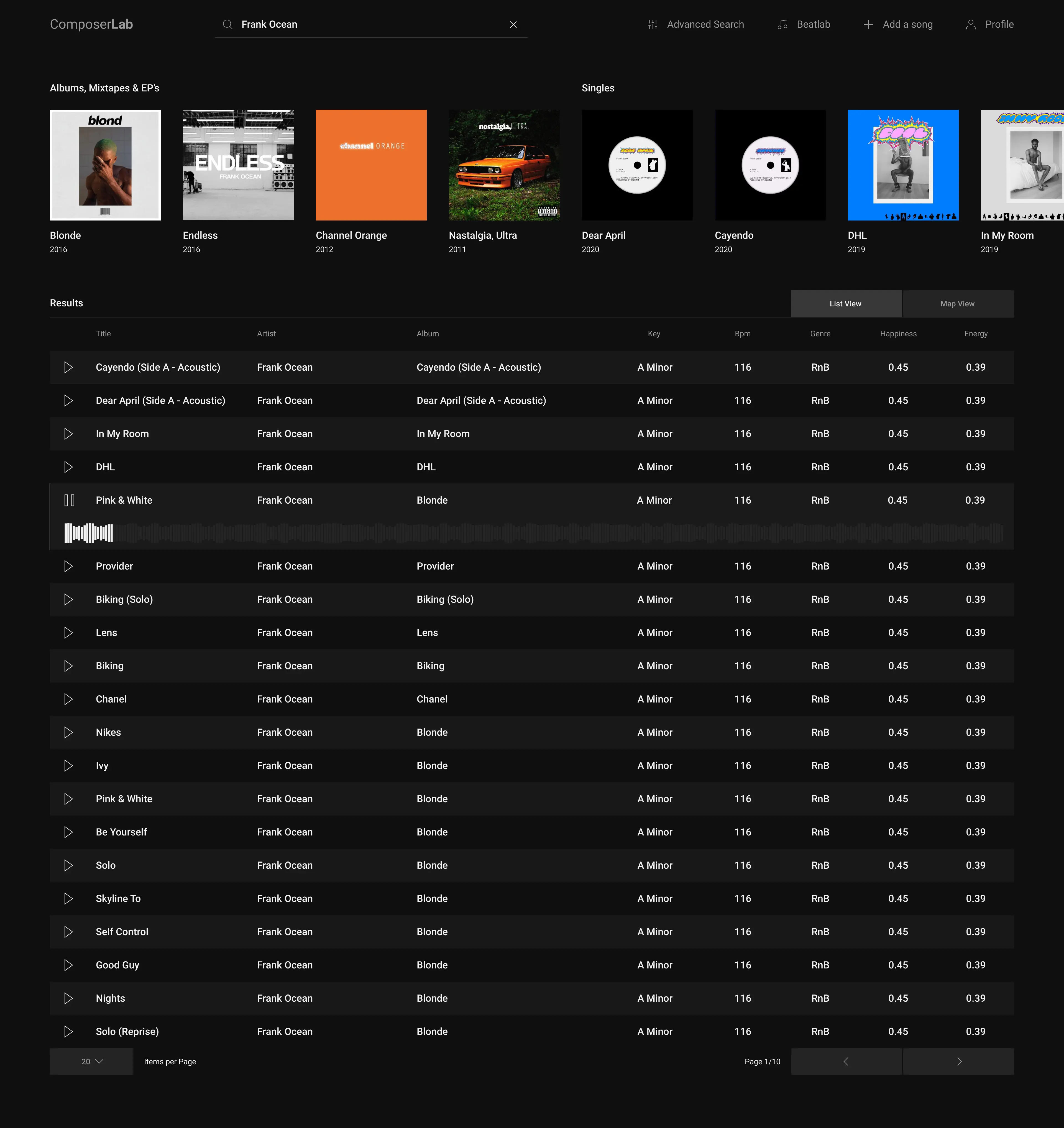Open the DHL single cover
The image size is (1064, 1128).
[x=903, y=165]
